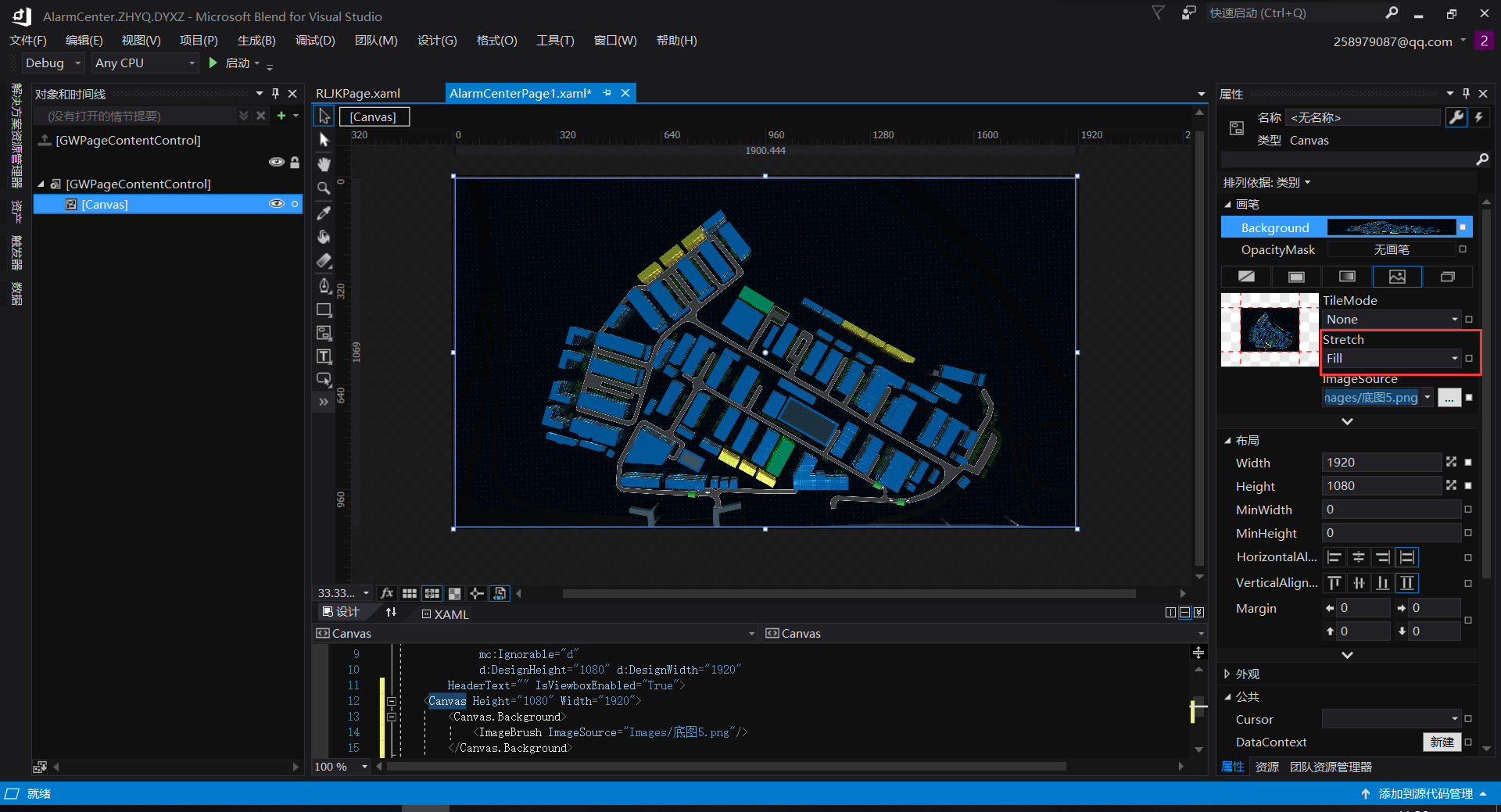
Task: Hide the Canvas layer with eye icon
Action: click(x=276, y=204)
